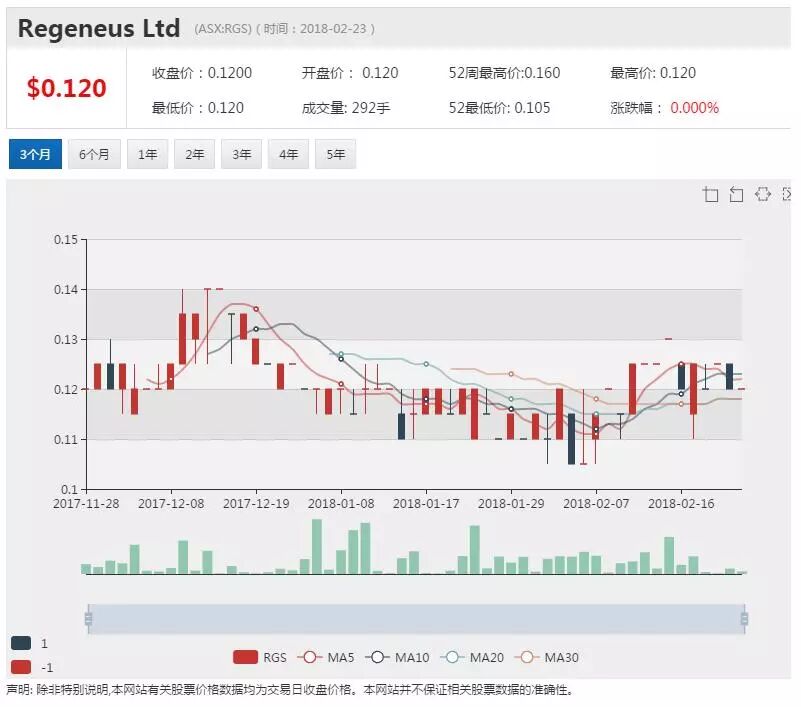Image resolution: width=801 pixels, height=707 pixels.
Task: Click the 0.15 y-axis label
Action: point(66,239)
